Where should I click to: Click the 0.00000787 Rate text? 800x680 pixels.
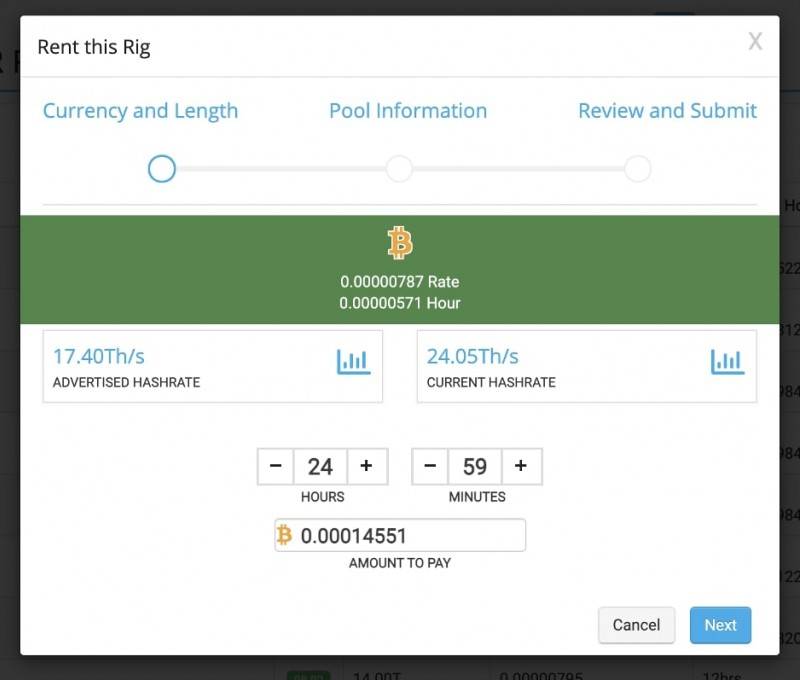[x=400, y=282]
